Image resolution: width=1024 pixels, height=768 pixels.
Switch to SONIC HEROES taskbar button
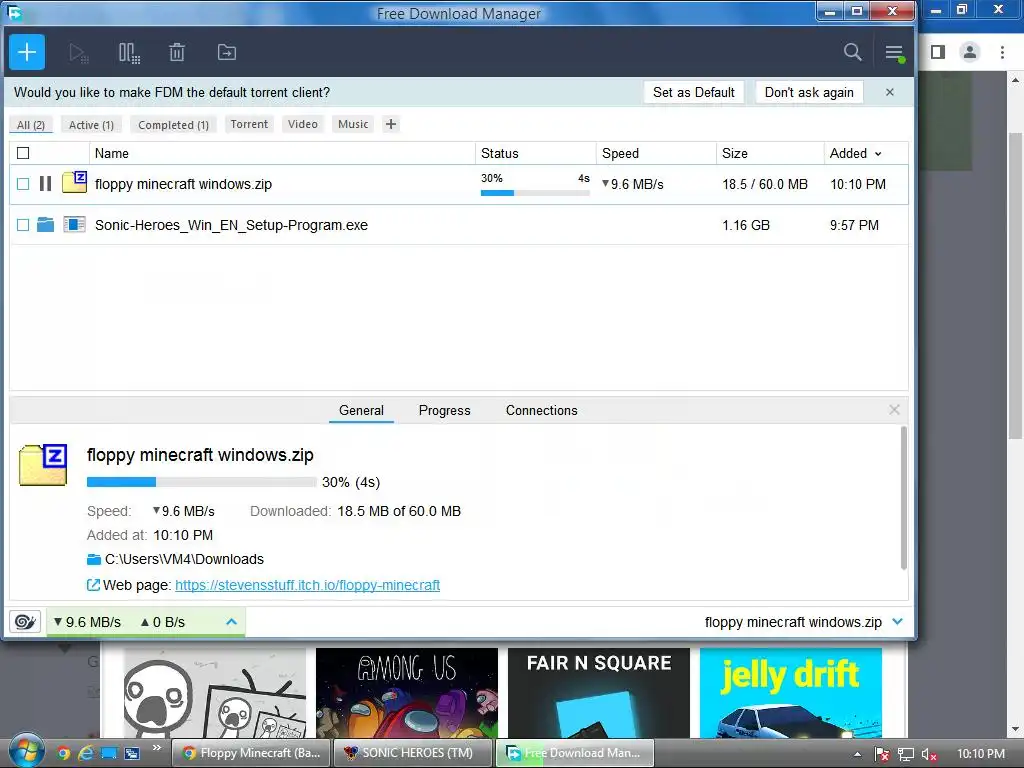click(412, 753)
